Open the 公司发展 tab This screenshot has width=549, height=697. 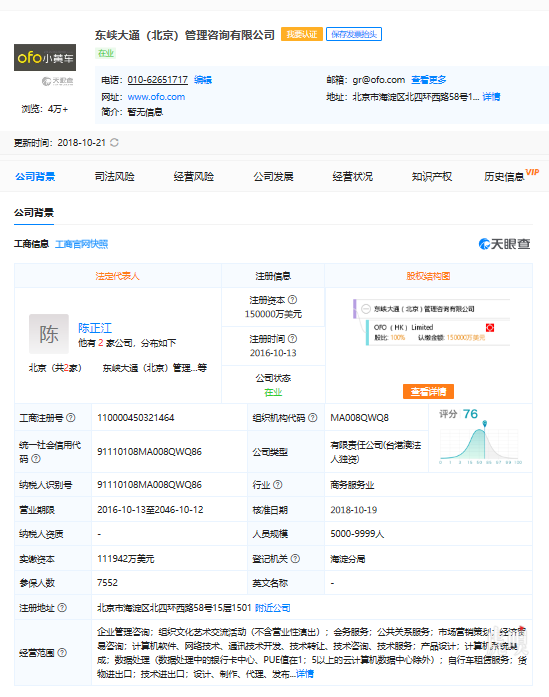click(x=273, y=176)
